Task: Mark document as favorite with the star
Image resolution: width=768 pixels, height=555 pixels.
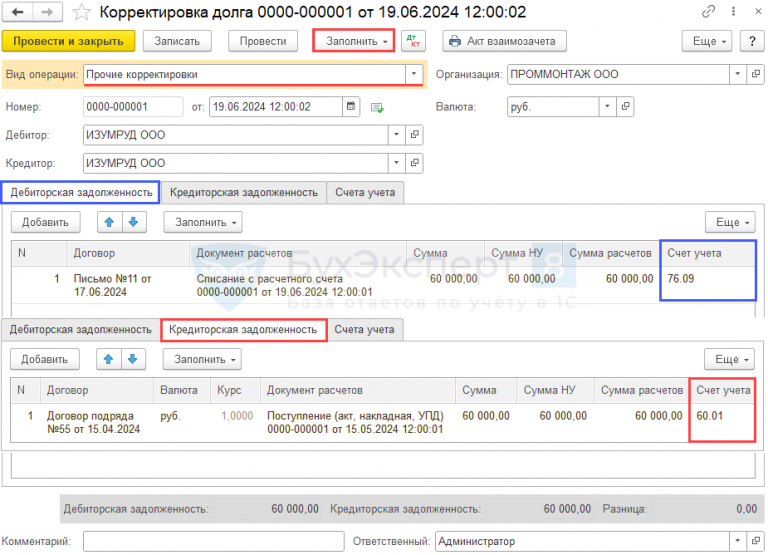Action: (x=81, y=12)
